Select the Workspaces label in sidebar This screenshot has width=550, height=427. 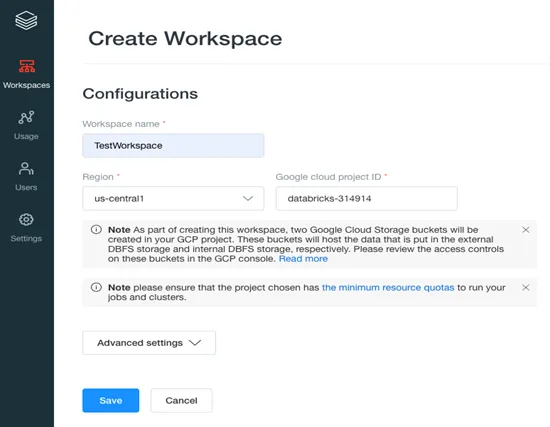click(x=27, y=85)
